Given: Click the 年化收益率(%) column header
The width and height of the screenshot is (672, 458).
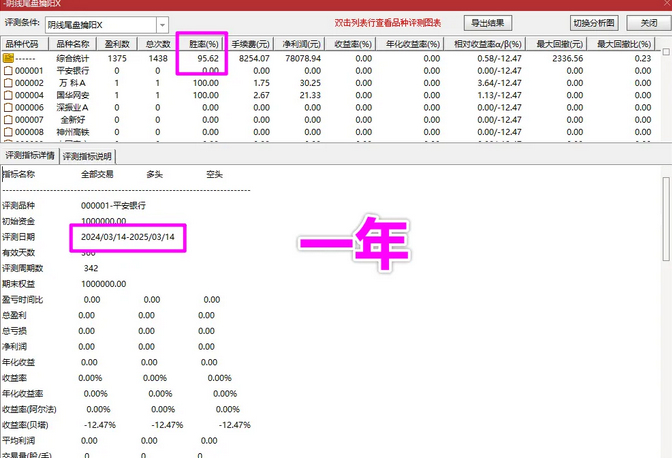Looking at the screenshot, I should [x=413, y=44].
